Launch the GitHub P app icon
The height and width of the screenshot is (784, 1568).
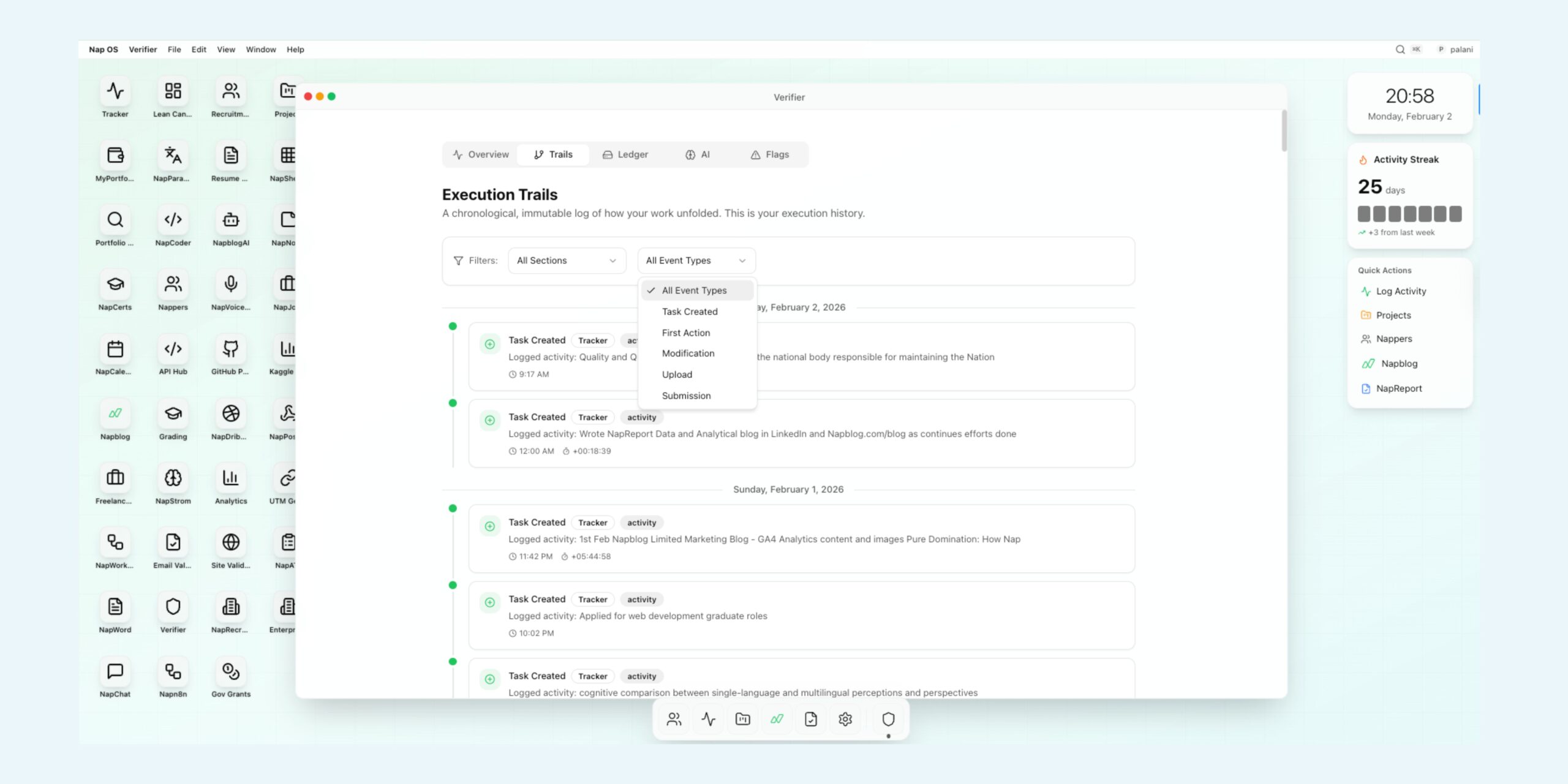tap(230, 348)
